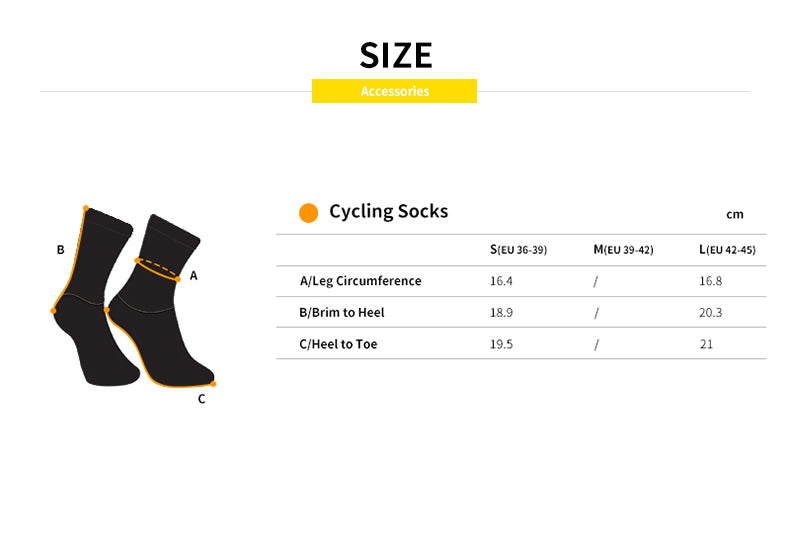Click the A label on sock diagram
This screenshot has height=541, width=790.
[194, 275]
